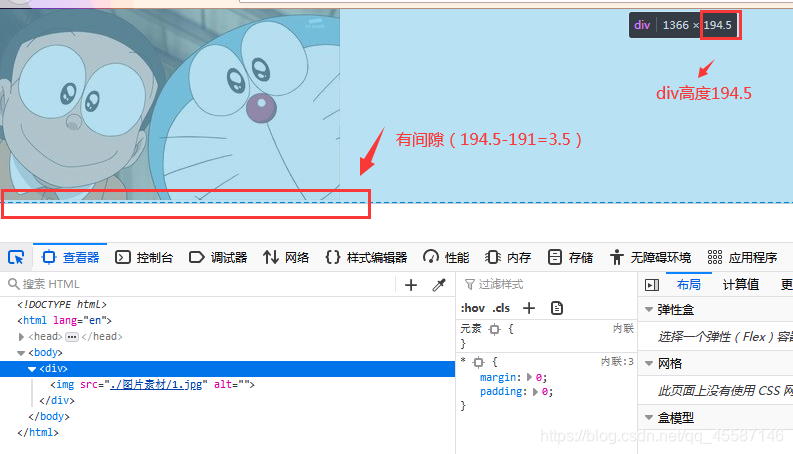Click the Doraemon image on page
Viewport: 793px width, 454px height.
(170, 104)
